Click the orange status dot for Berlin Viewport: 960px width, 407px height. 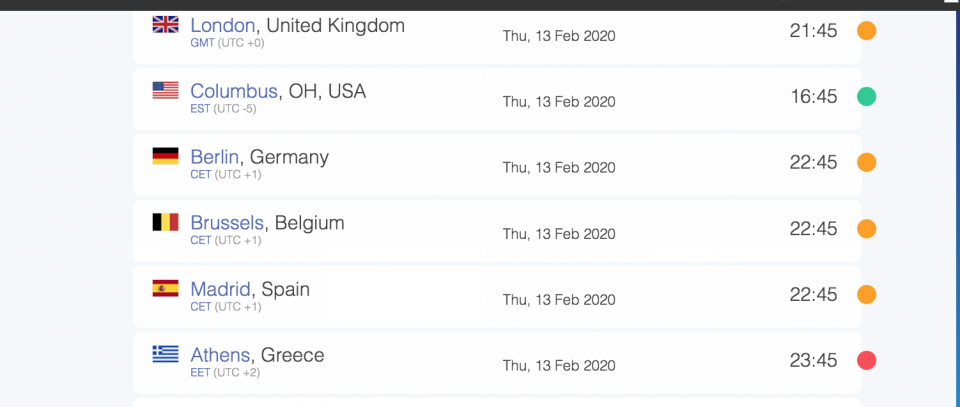[x=866, y=163]
